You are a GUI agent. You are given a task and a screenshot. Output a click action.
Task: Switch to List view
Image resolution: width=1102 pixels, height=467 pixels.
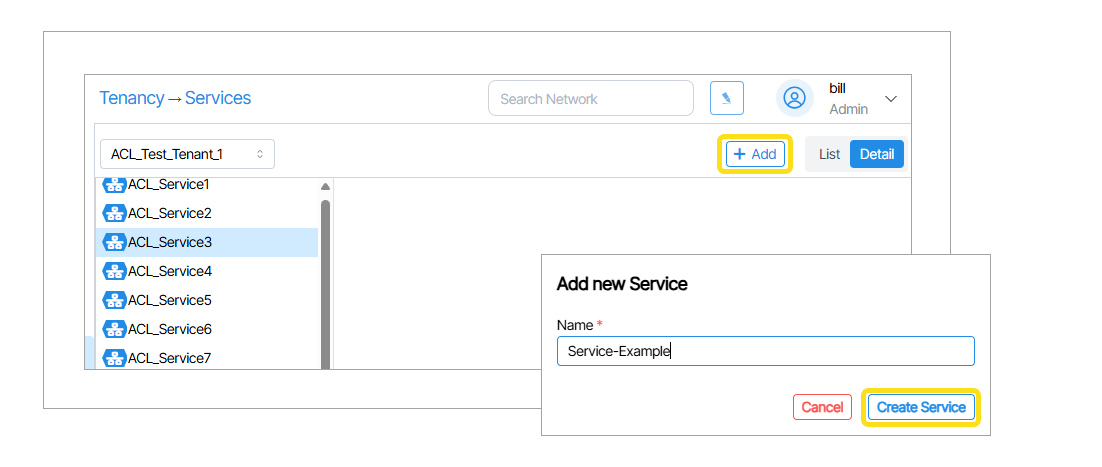click(829, 154)
